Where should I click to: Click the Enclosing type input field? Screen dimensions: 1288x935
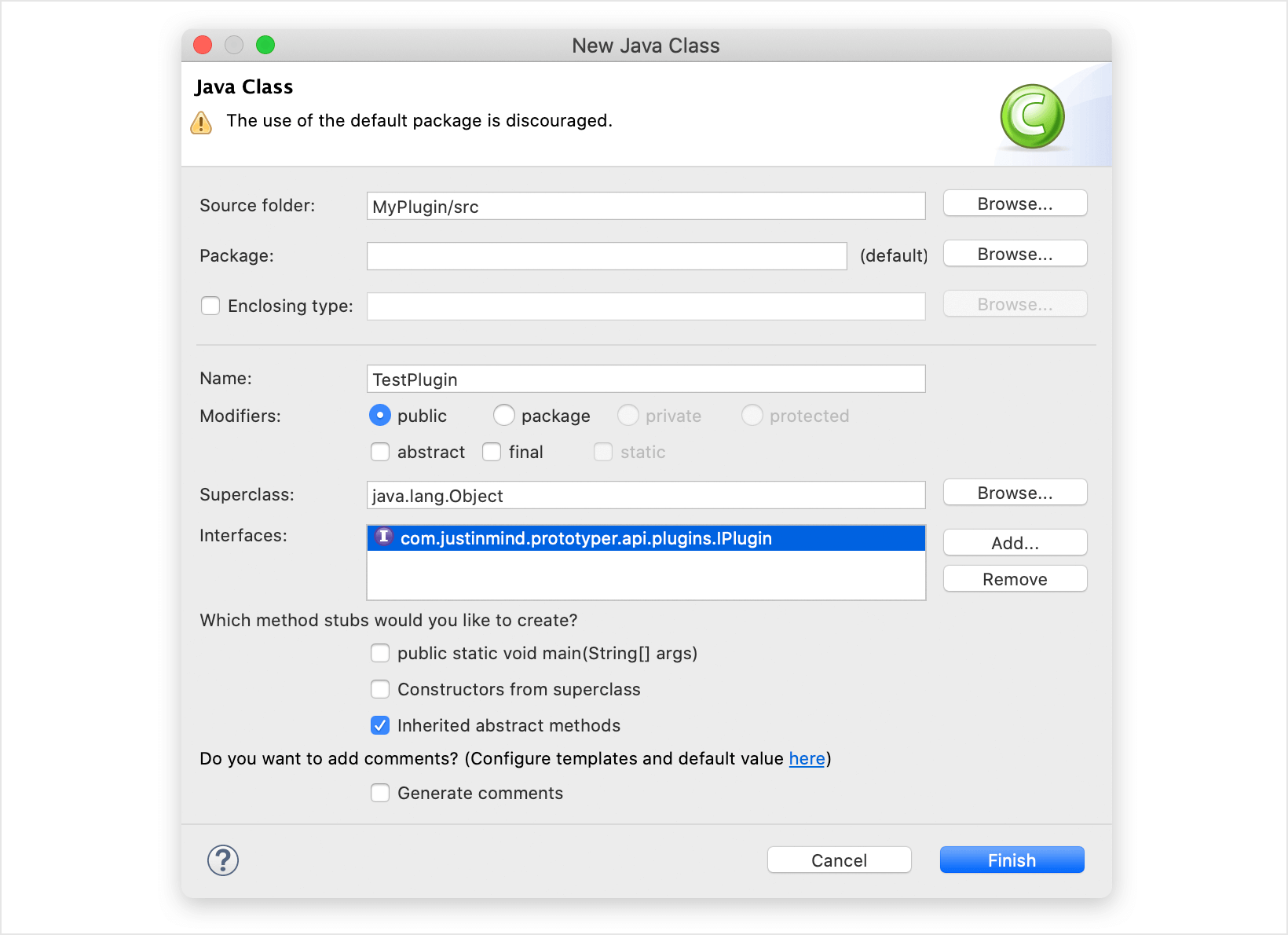pyautogui.click(x=646, y=306)
